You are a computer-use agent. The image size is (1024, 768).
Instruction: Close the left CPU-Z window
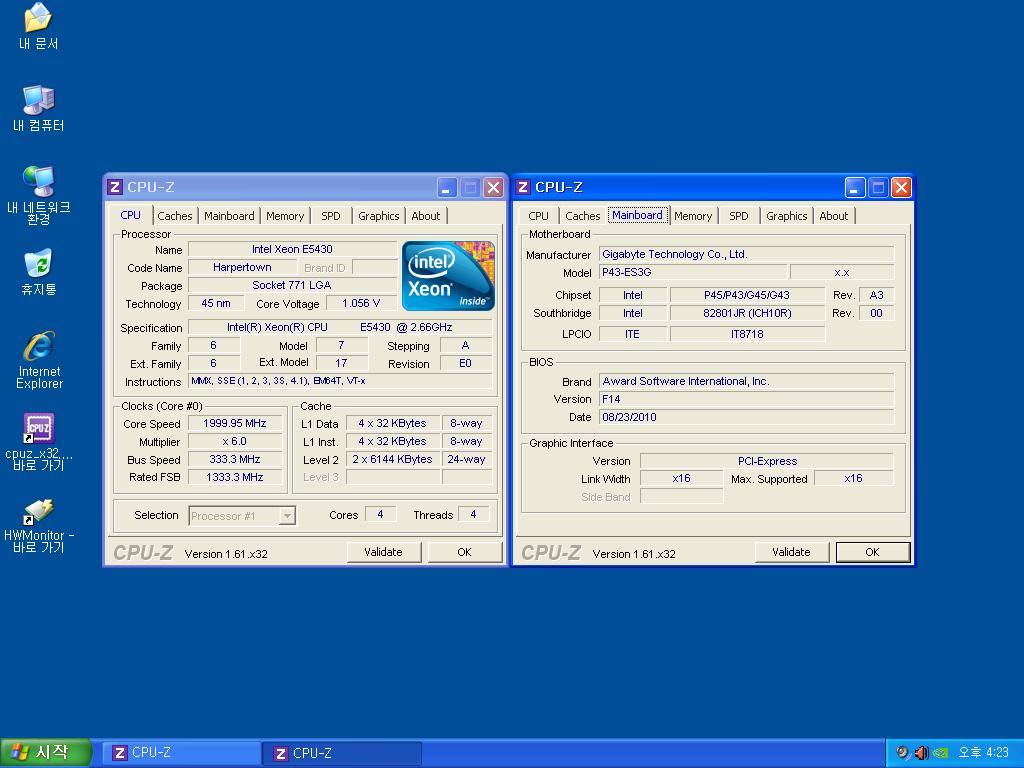pyautogui.click(x=493, y=188)
